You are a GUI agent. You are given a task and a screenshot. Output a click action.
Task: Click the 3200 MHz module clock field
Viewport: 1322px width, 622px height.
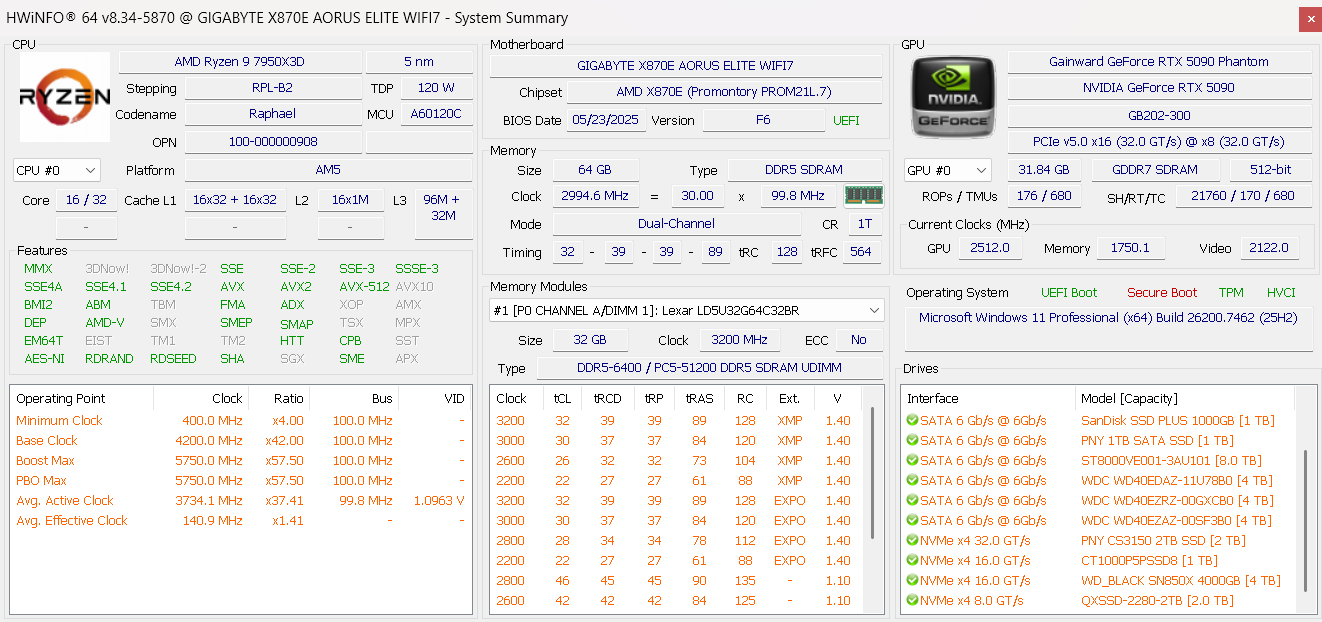coord(740,340)
